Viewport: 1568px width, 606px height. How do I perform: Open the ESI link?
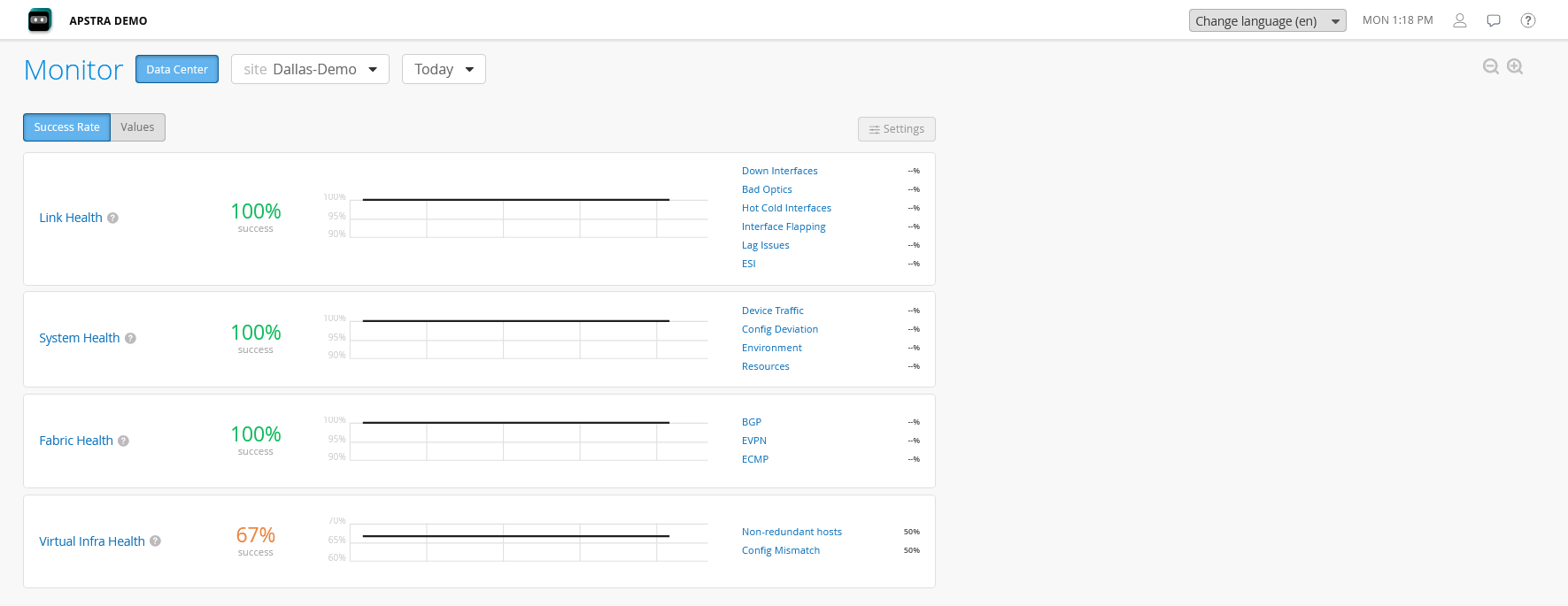pyautogui.click(x=749, y=264)
